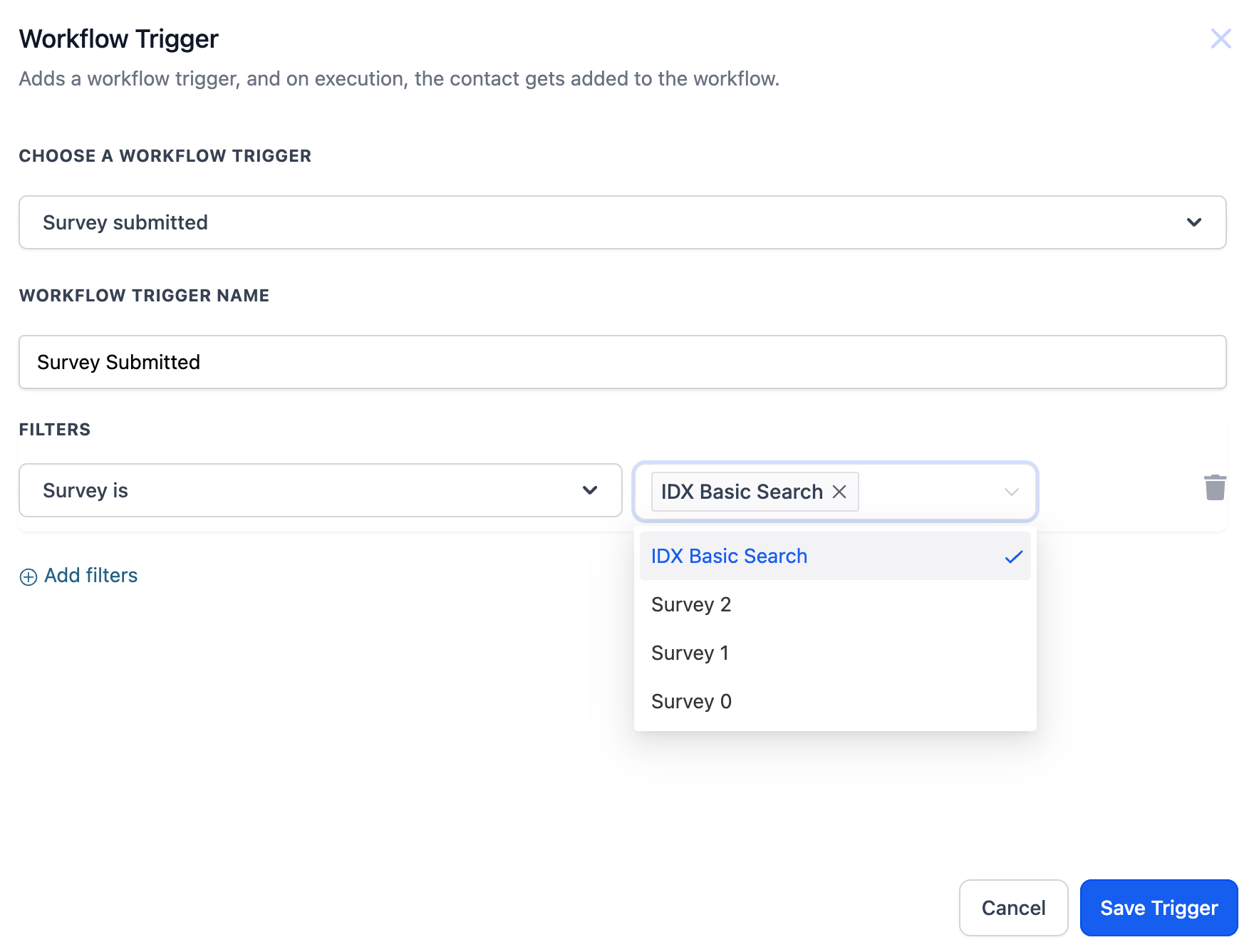Remove the IDX Basic Search tag
1254x952 pixels.
[839, 492]
